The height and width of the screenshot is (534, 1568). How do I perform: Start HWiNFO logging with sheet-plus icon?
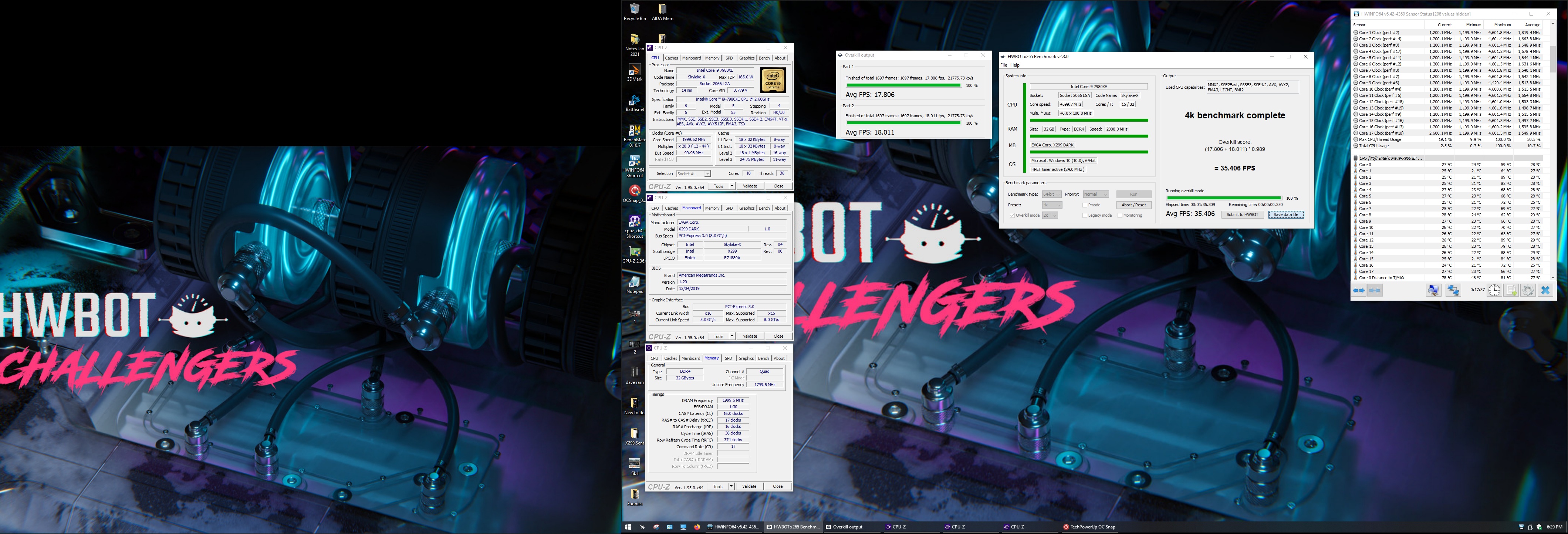click(1511, 290)
